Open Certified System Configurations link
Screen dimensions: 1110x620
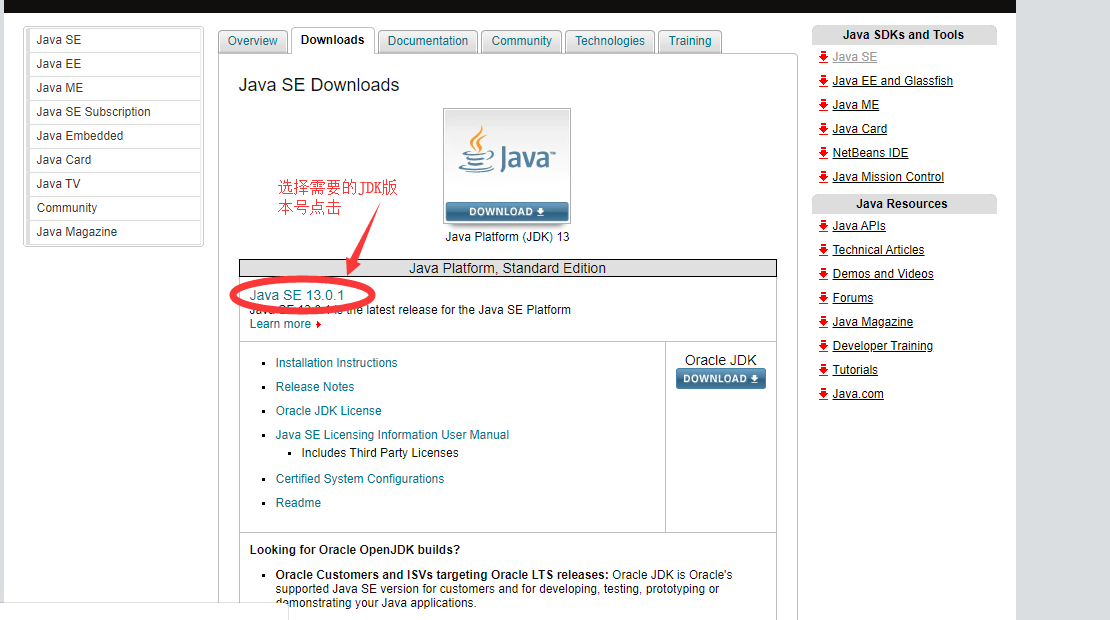click(360, 478)
